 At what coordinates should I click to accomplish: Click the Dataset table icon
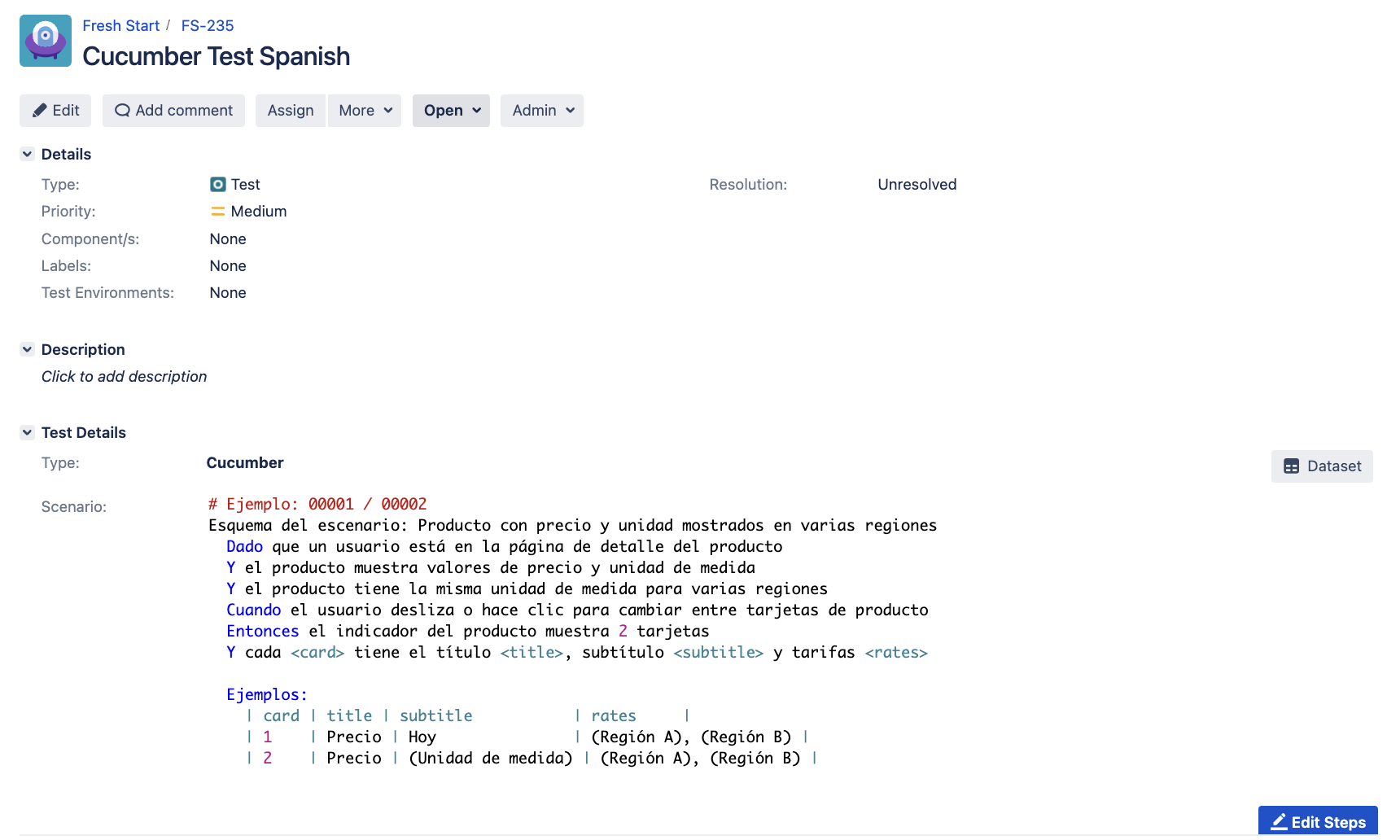pyautogui.click(x=1291, y=466)
